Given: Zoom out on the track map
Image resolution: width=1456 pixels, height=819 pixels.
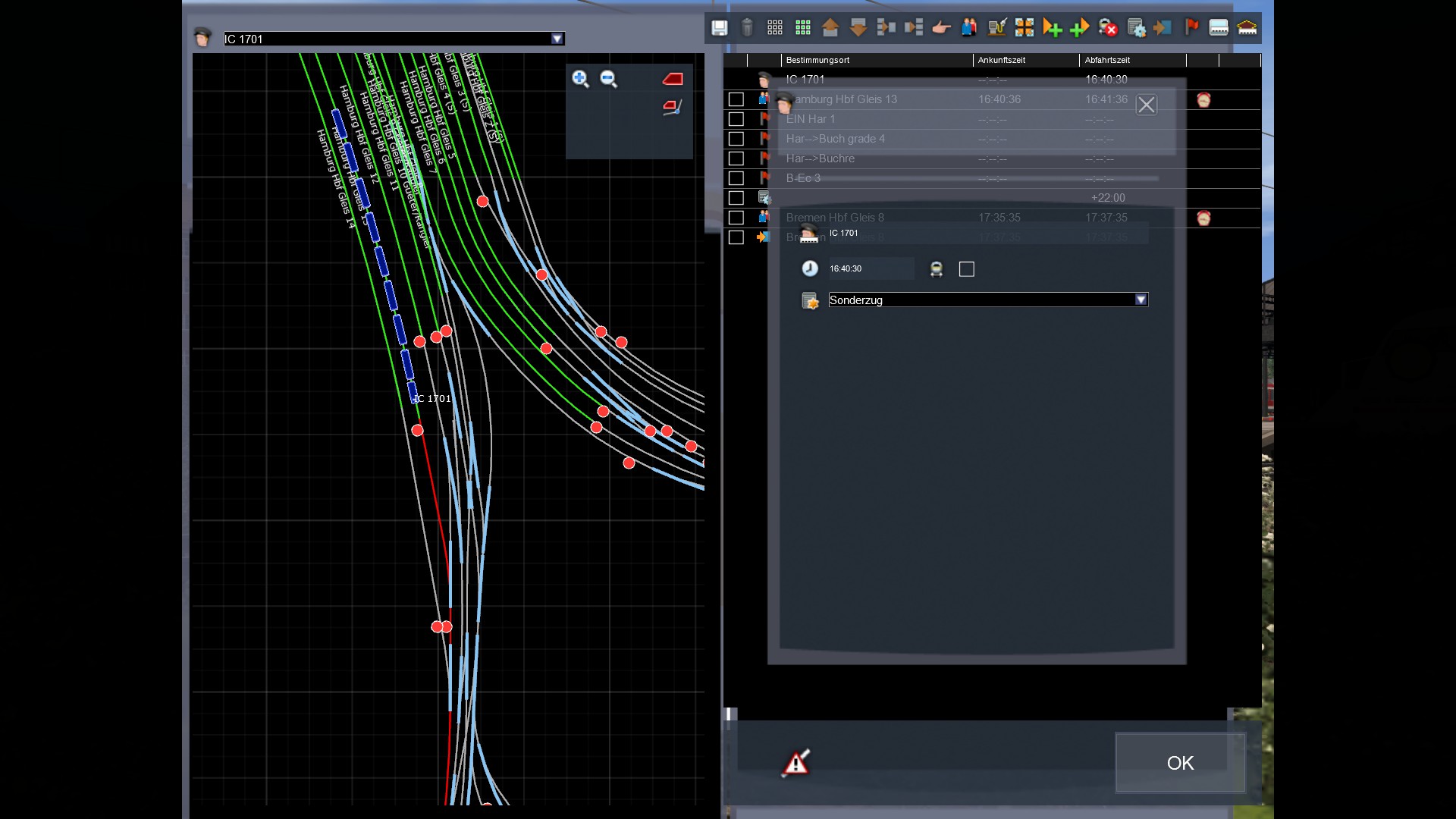Looking at the screenshot, I should pos(608,79).
